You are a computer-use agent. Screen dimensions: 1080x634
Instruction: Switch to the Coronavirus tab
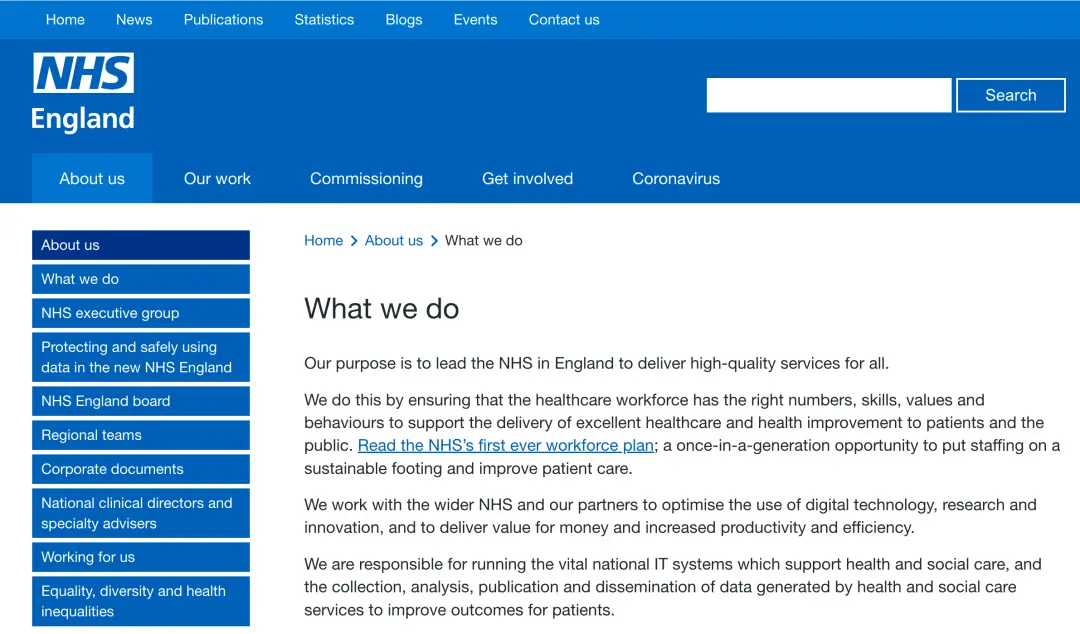[676, 178]
